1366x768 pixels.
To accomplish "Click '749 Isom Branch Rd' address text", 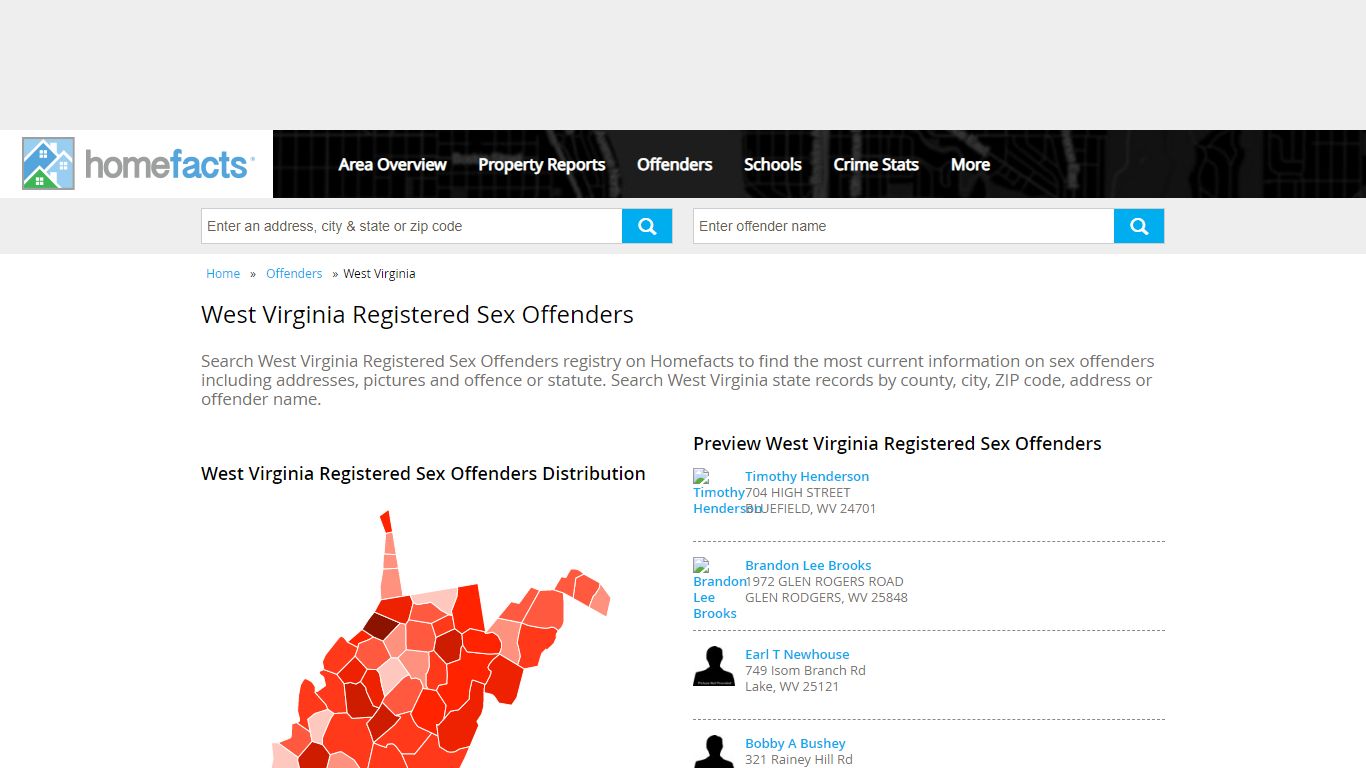I will coord(805,670).
